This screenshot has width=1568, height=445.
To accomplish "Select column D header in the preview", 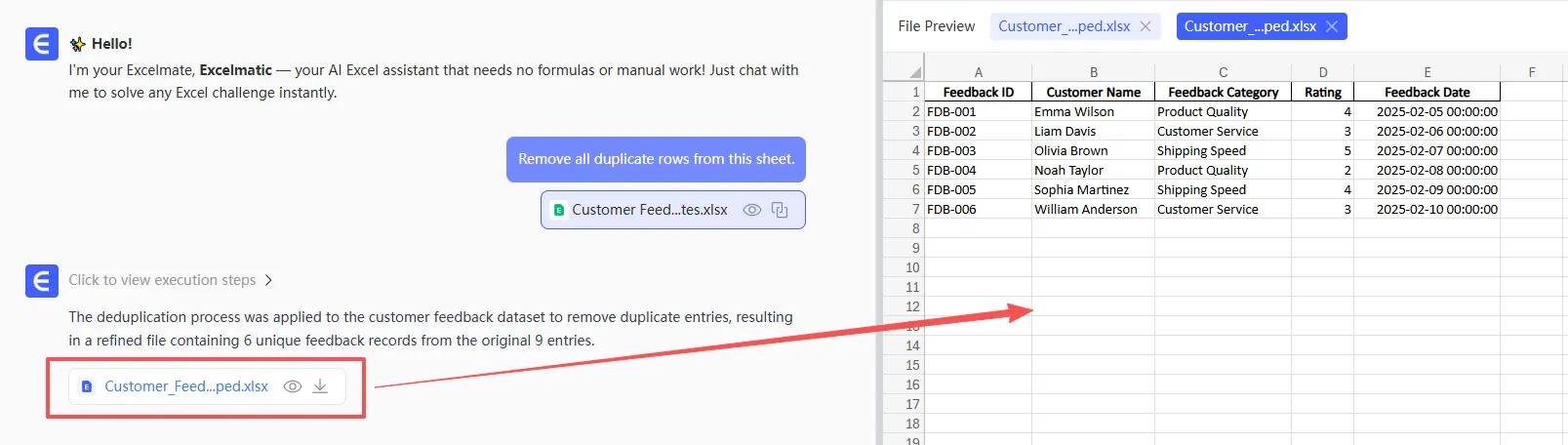I will pyautogui.click(x=1322, y=72).
